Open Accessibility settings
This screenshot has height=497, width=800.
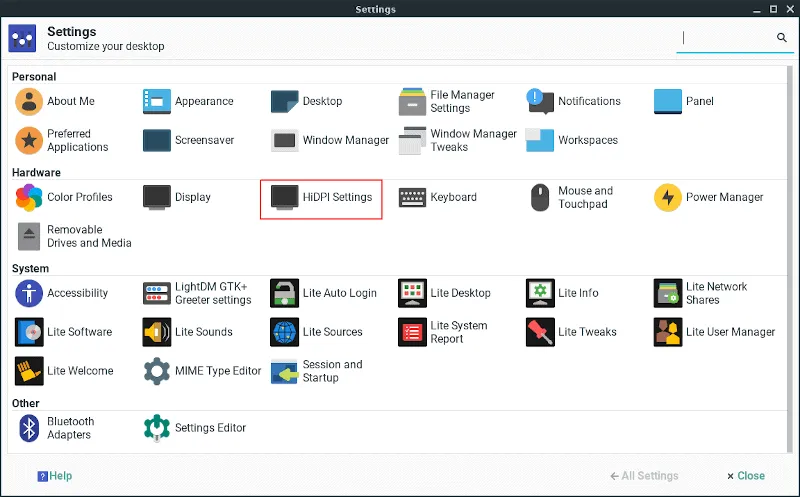tap(62, 294)
